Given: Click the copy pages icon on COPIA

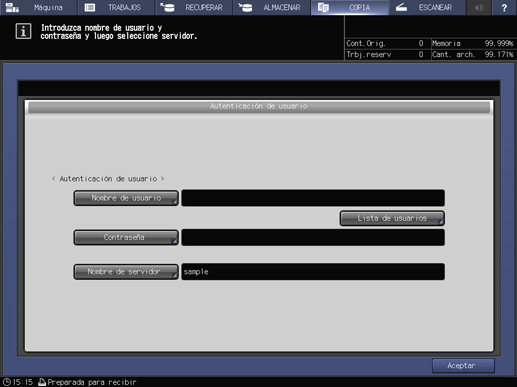Looking at the screenshot, I should pos(323,7).
